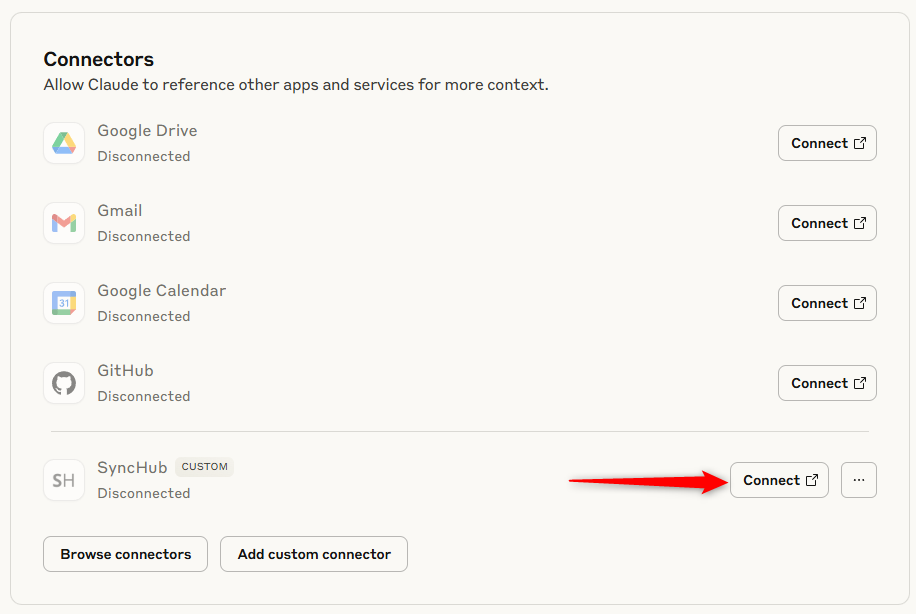Viewport: 916px width, 614px height.
Task: Select the GitHub name label
Action: (x=125, y=371)
